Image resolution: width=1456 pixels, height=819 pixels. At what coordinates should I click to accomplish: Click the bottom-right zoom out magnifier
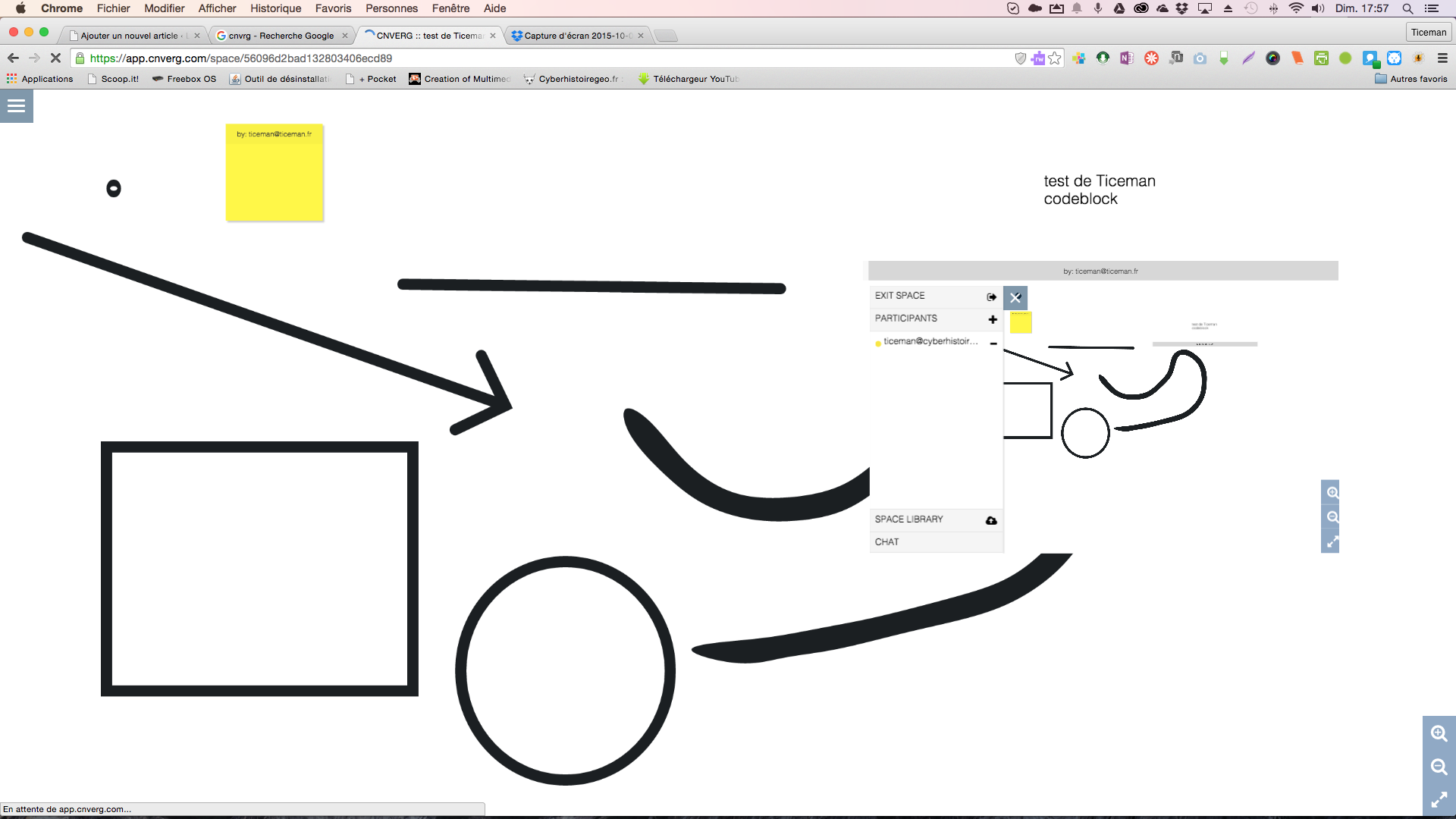(x=1439, y=767)
